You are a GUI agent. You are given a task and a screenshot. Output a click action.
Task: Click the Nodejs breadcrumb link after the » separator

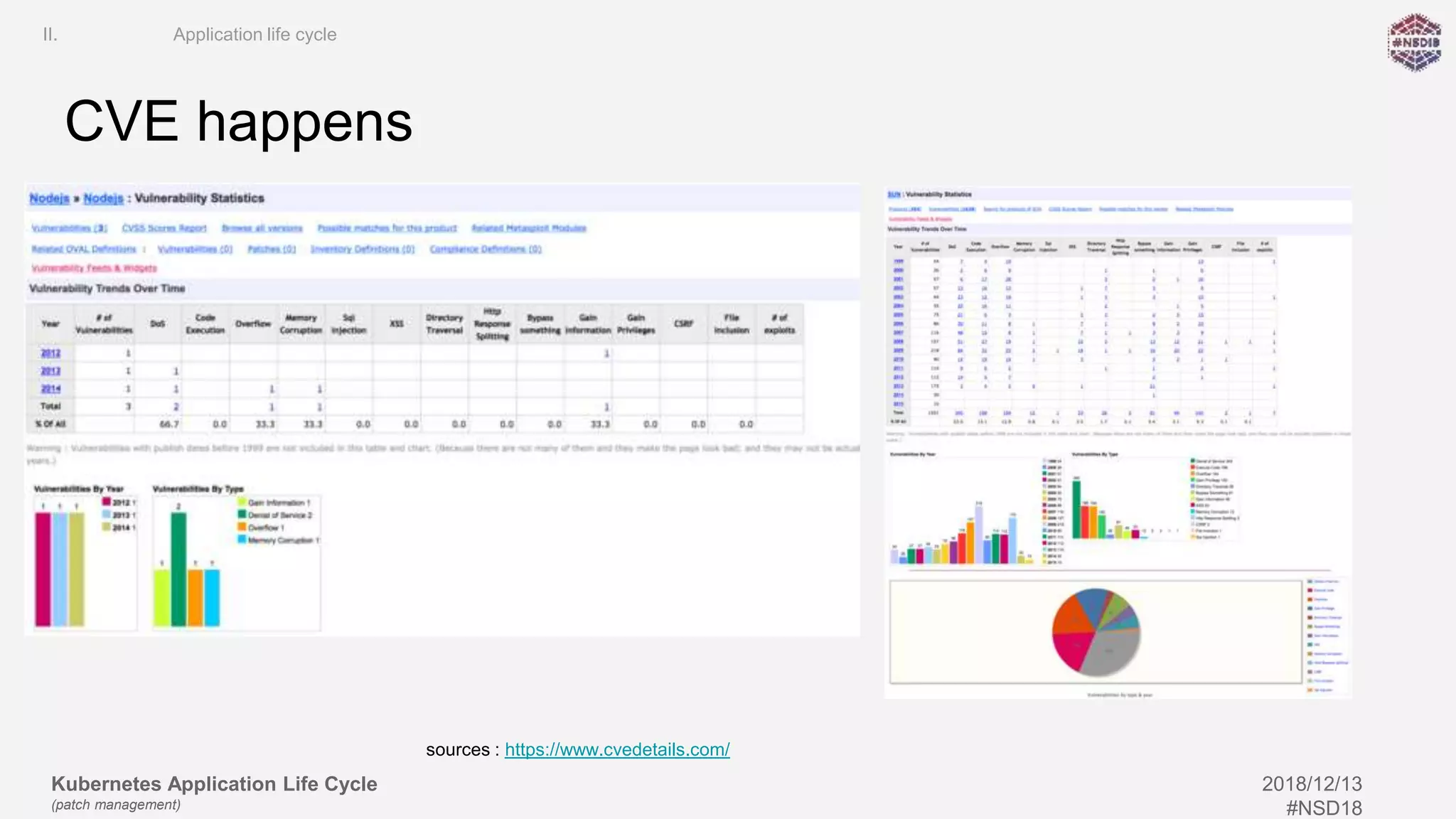pyautogui.click(x=103, y=198)
